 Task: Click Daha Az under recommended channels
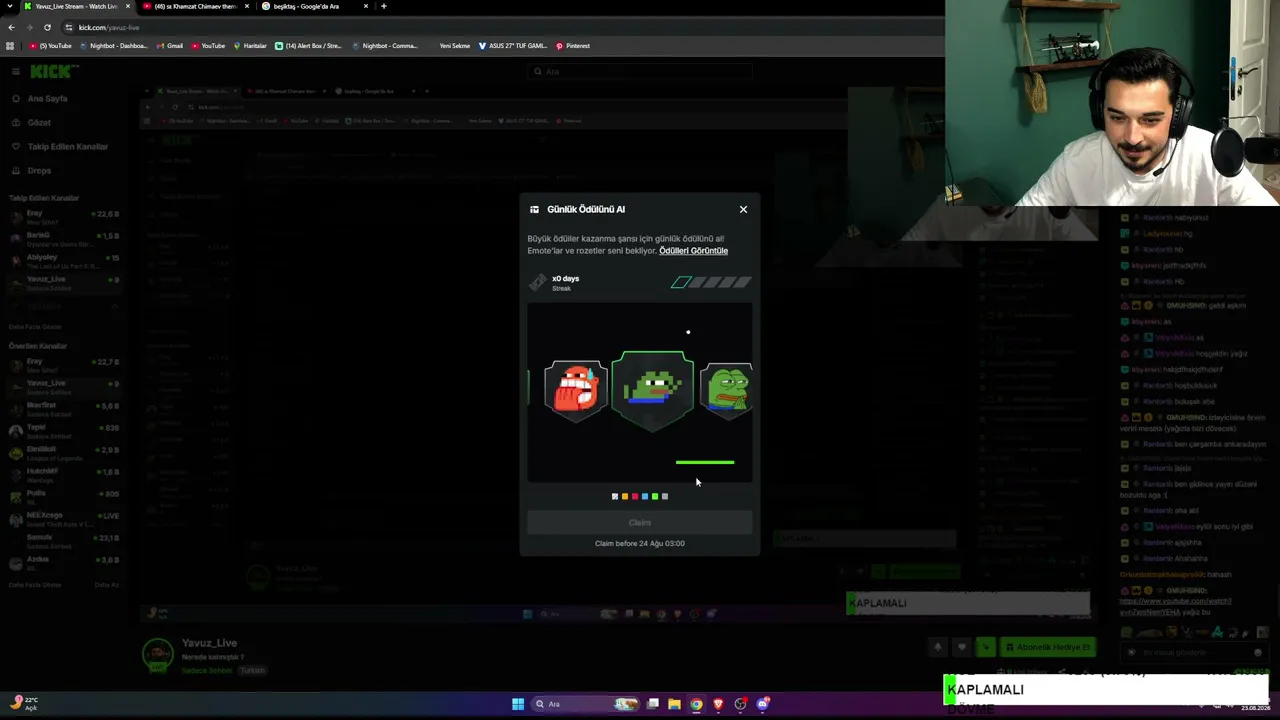106,585
